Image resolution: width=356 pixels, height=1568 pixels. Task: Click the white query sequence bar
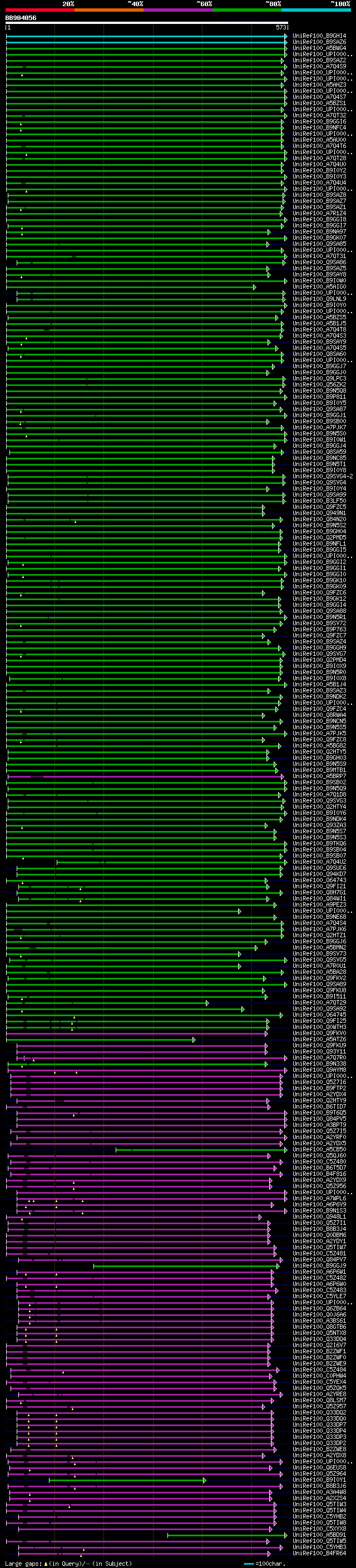pyautogui.click(x=147, y=23)
